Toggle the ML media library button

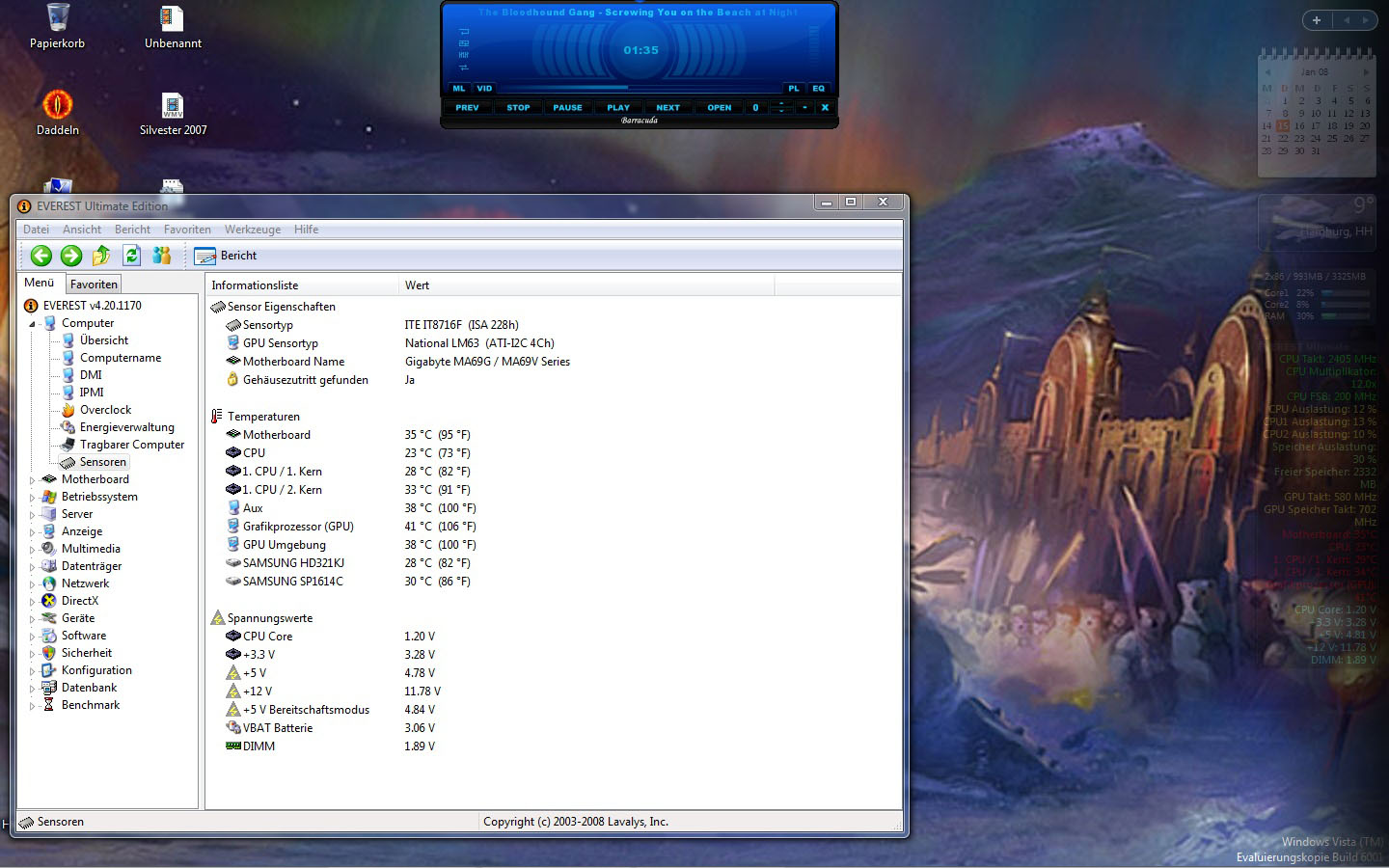click(x=459, y=88)
